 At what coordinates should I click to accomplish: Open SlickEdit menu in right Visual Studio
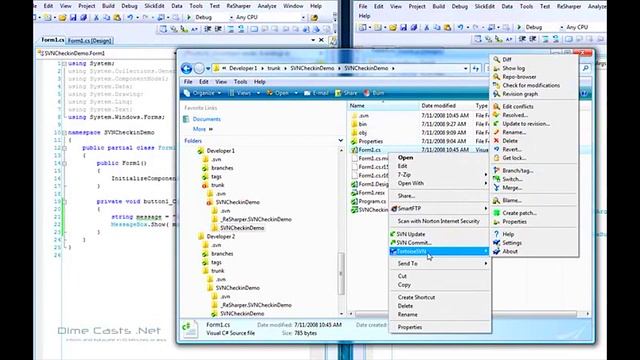tap(484, 7)
